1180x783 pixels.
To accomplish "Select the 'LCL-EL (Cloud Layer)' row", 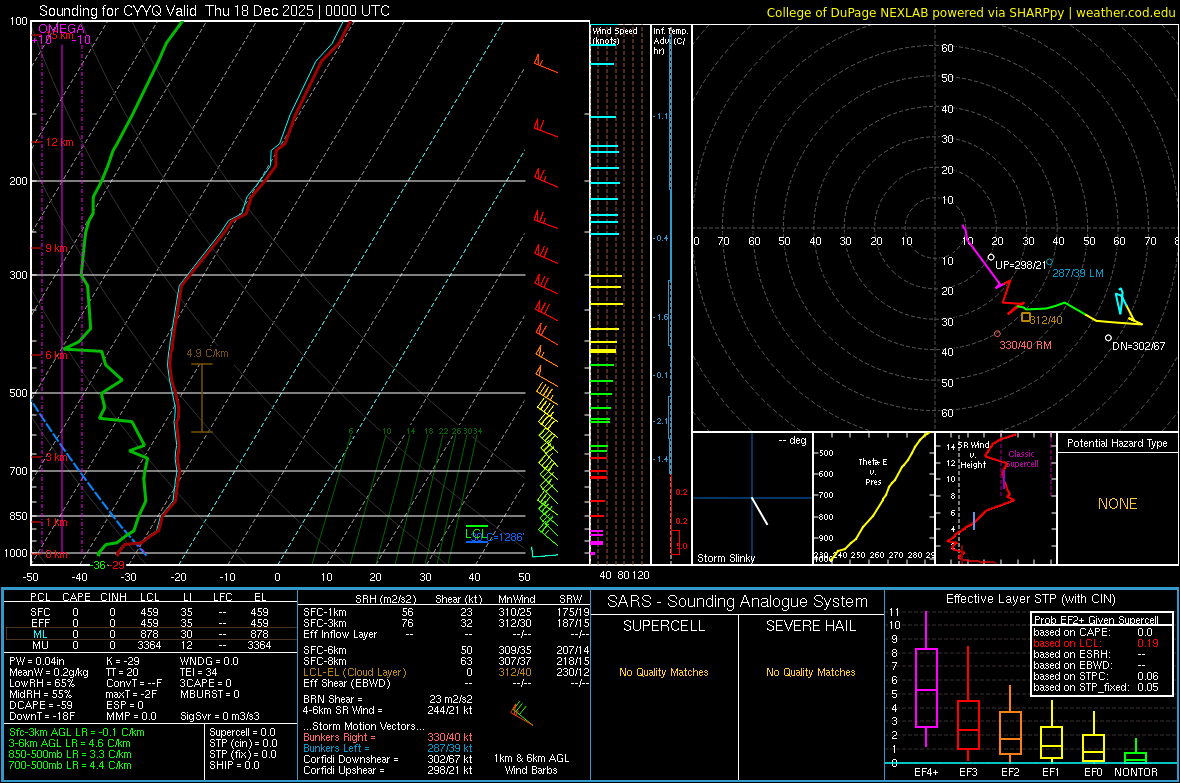I will tap(446, 672).
